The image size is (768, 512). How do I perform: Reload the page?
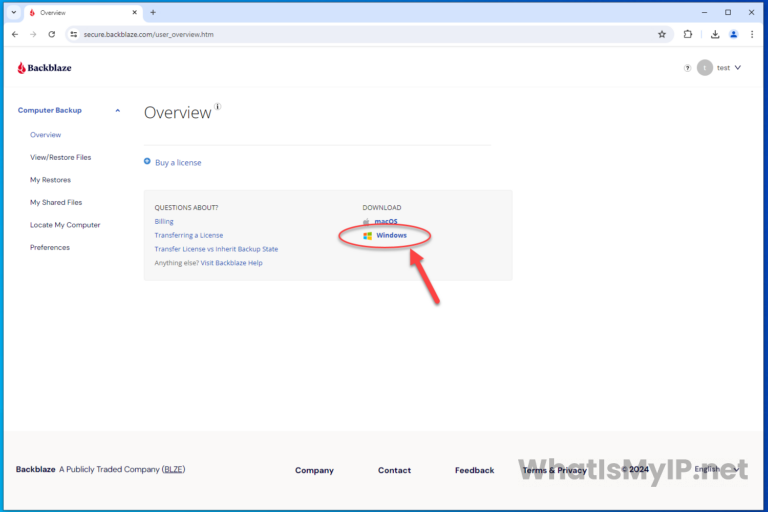tap(51, 34)
